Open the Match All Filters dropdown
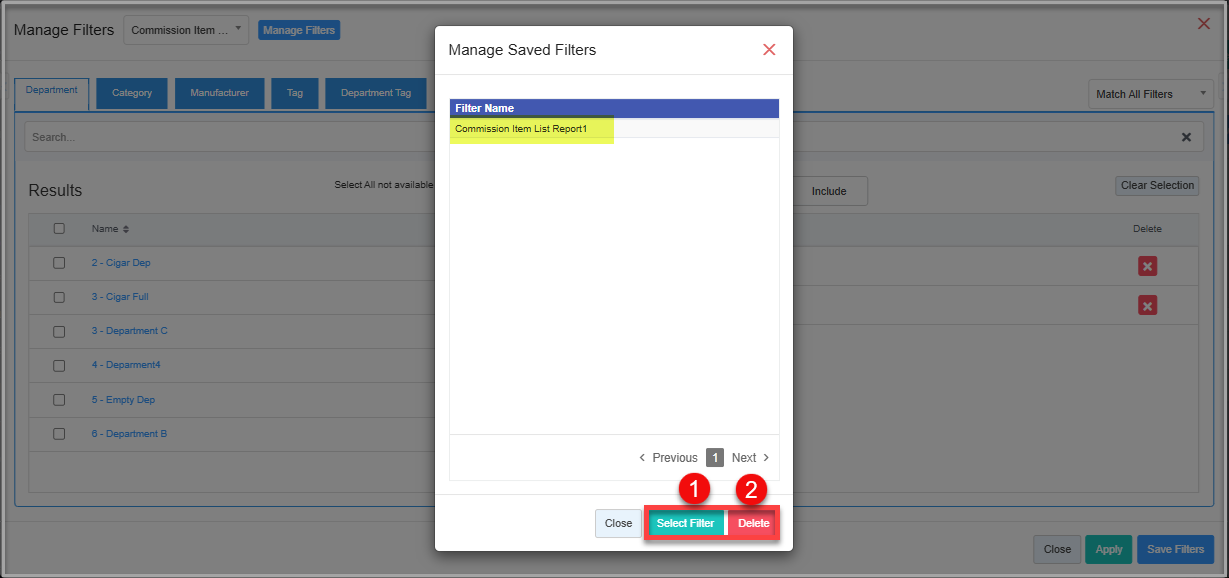 click(1150, 94)
